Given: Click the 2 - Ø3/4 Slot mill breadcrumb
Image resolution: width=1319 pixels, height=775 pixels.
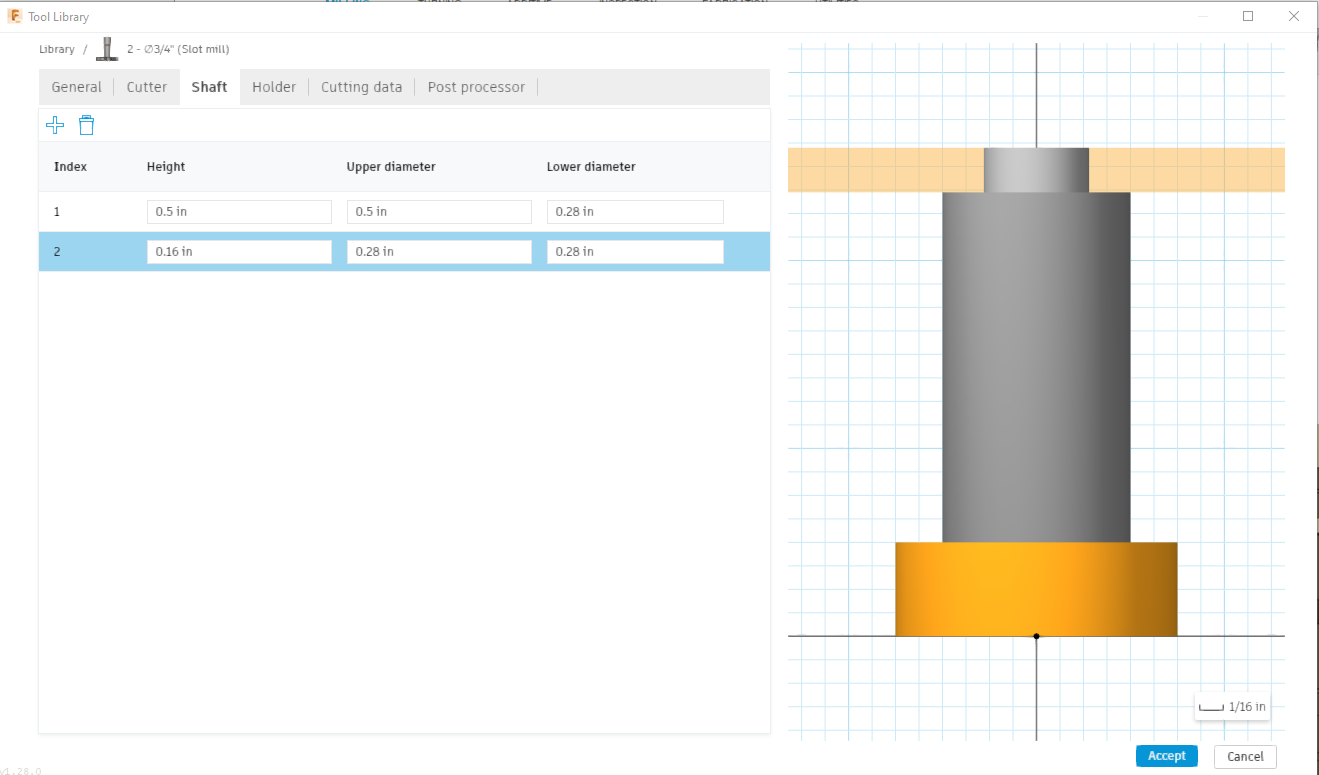Looking at the screenshot, I should point(177,48).
